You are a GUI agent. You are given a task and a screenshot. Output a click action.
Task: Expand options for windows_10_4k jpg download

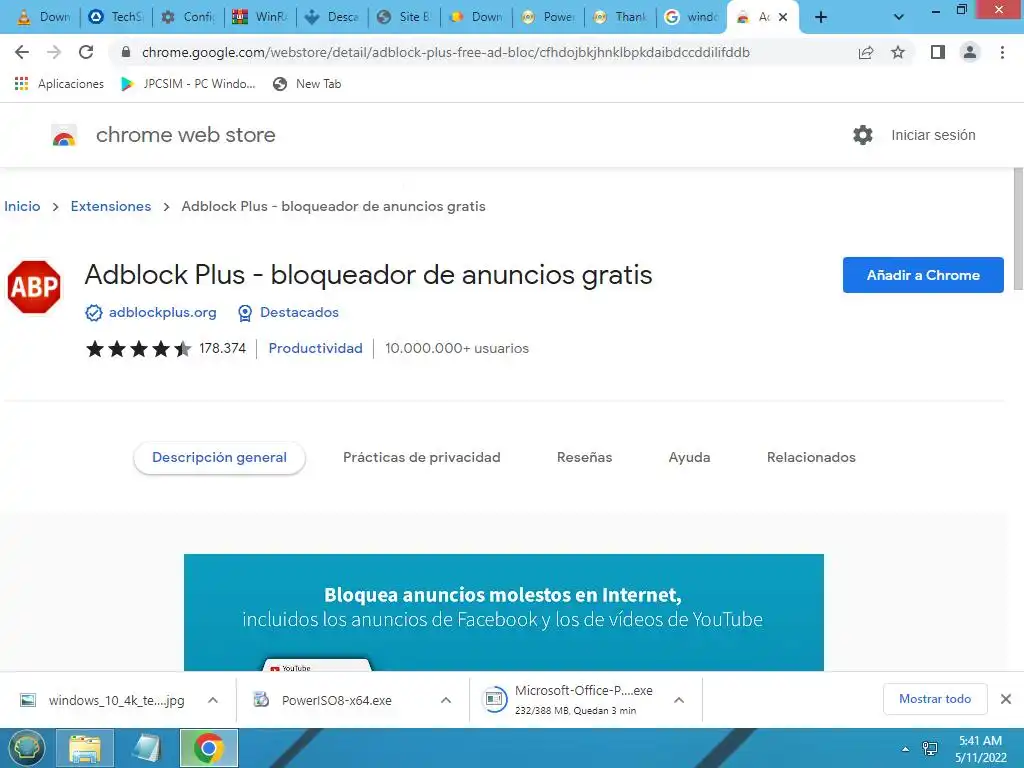tap(213, 700)
